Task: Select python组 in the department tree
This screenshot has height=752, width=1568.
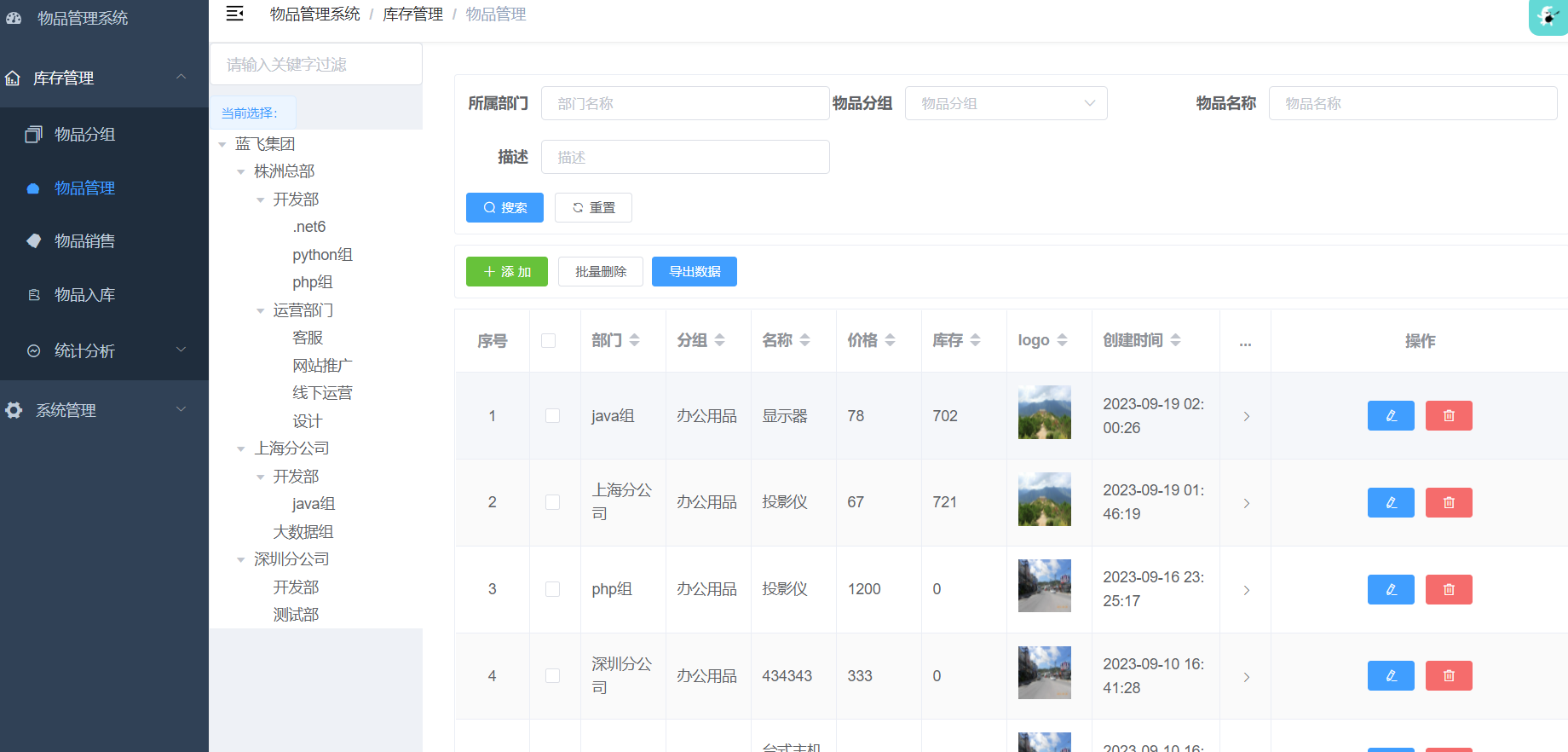Action: (322, 255)
